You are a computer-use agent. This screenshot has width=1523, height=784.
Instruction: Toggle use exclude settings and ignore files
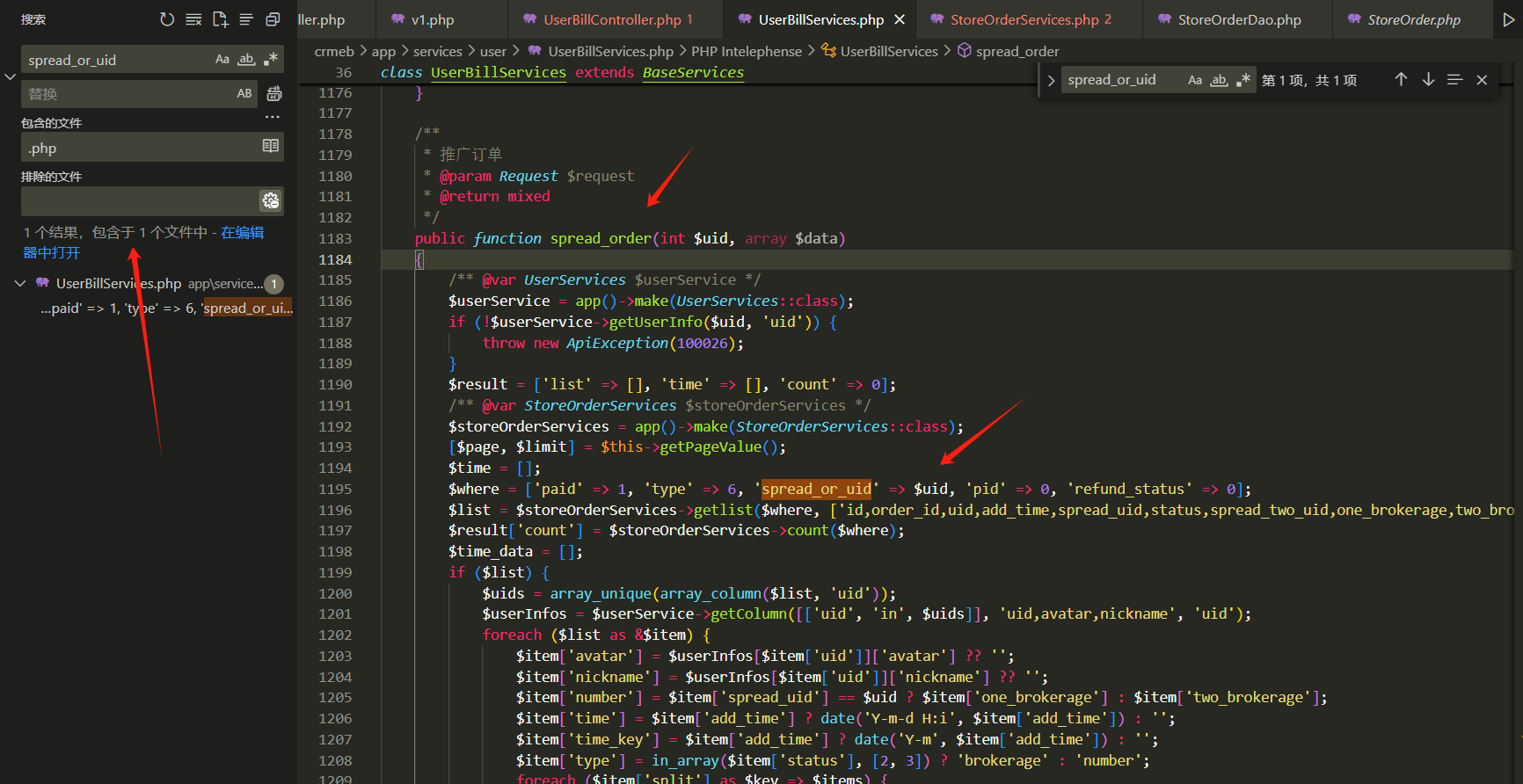(271, 200)
